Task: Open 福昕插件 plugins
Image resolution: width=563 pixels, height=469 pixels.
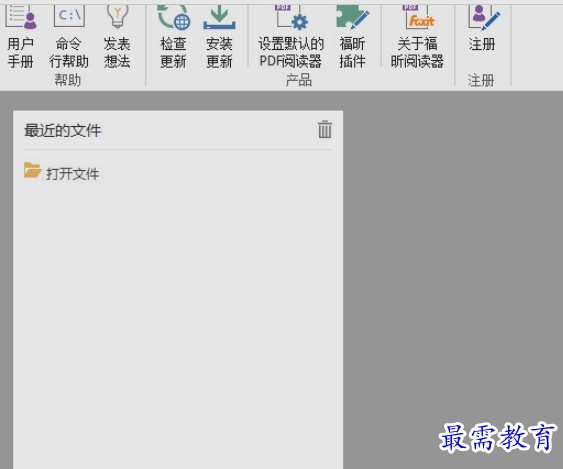Action: (x=353, y=36)
